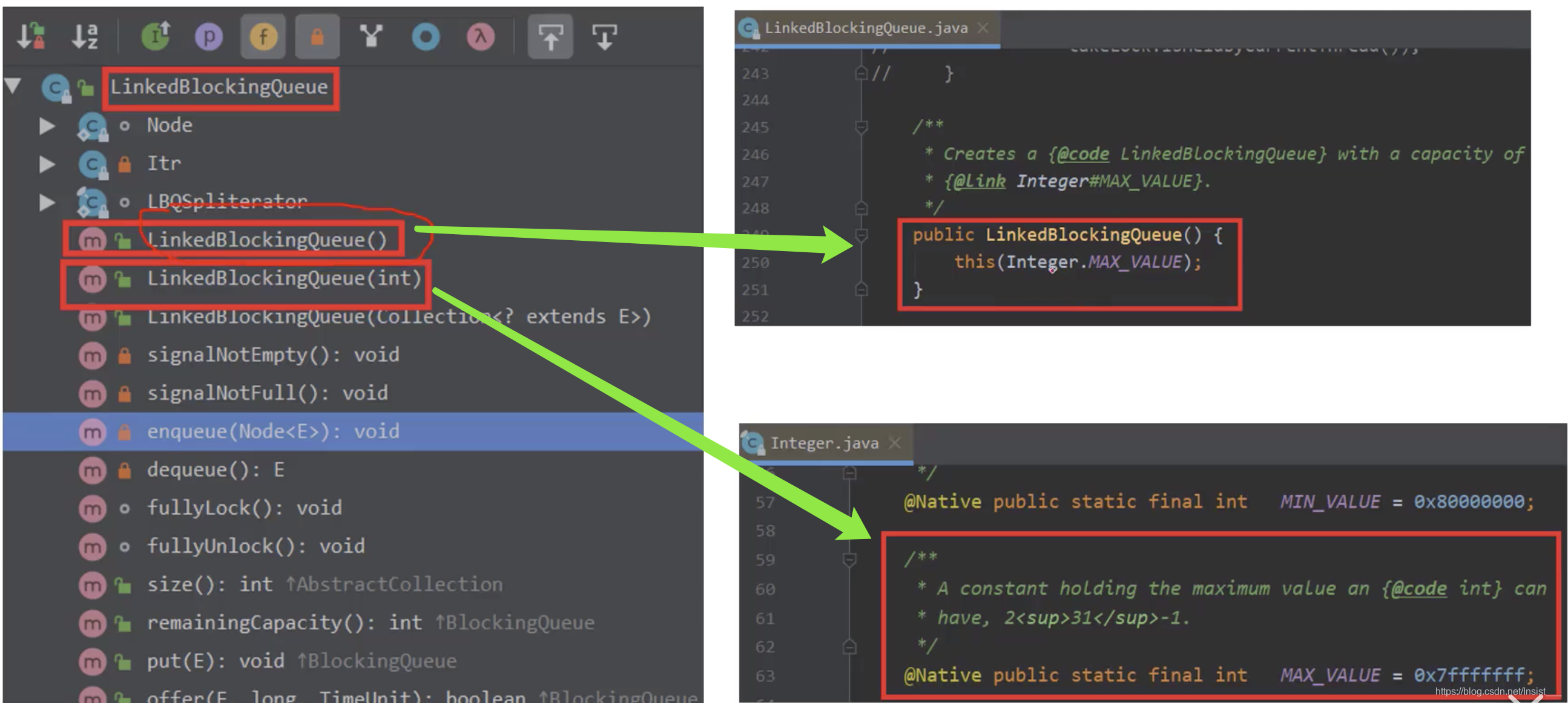Screen dimensions: 1568x703
Task: Expand the LBQSpliterator inner class
Action: (x=47, y=202)
